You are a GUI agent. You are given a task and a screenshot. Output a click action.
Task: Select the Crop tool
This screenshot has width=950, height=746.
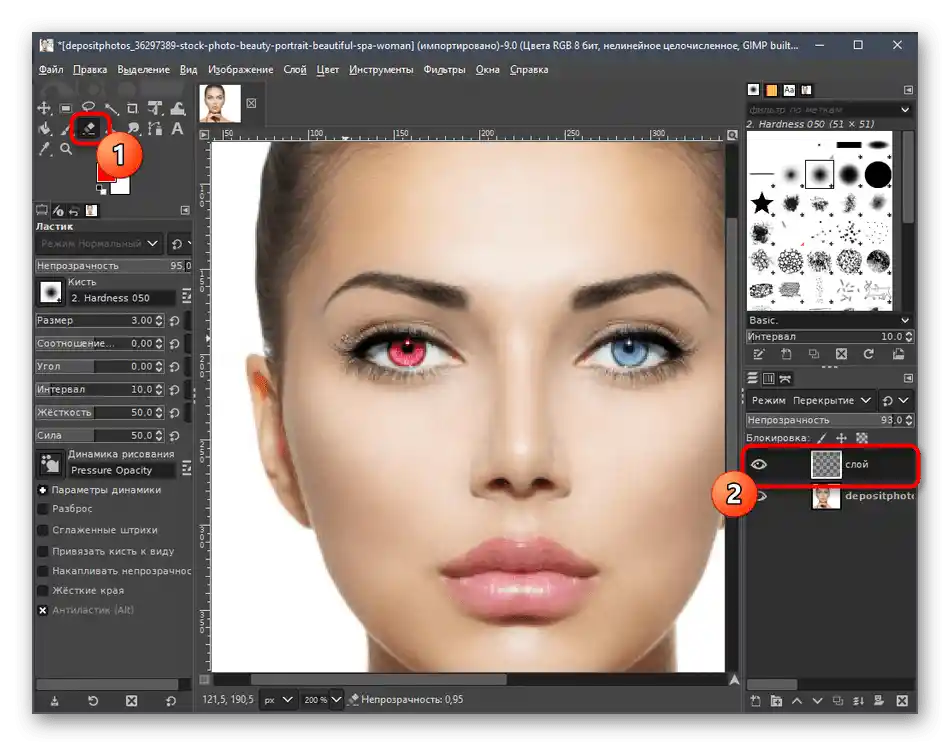[x=133, y=108]
